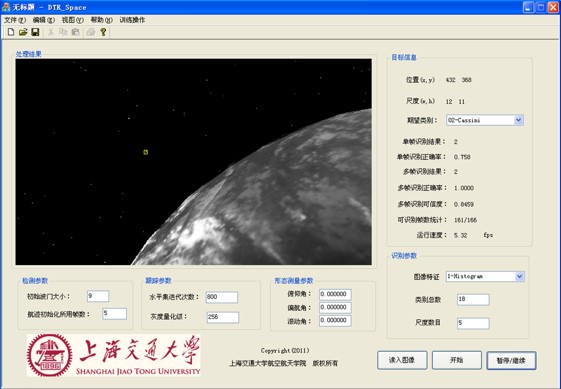The width and height of the screenshot is (561, 389).
Task: Click the 多帧识别正确率 value 1.0000
Action: (464, 188)
